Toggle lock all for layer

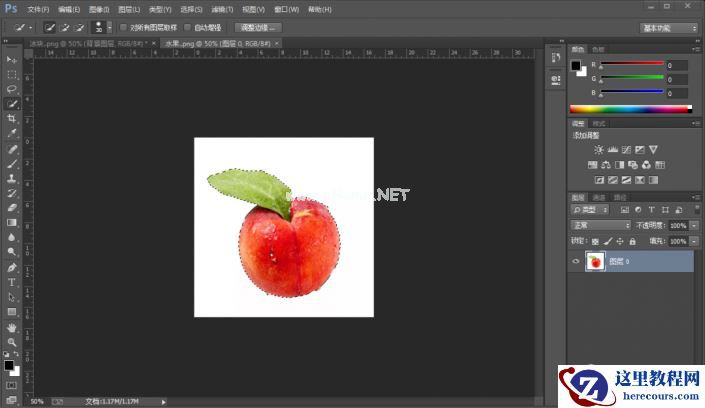[x=633, y=242]
